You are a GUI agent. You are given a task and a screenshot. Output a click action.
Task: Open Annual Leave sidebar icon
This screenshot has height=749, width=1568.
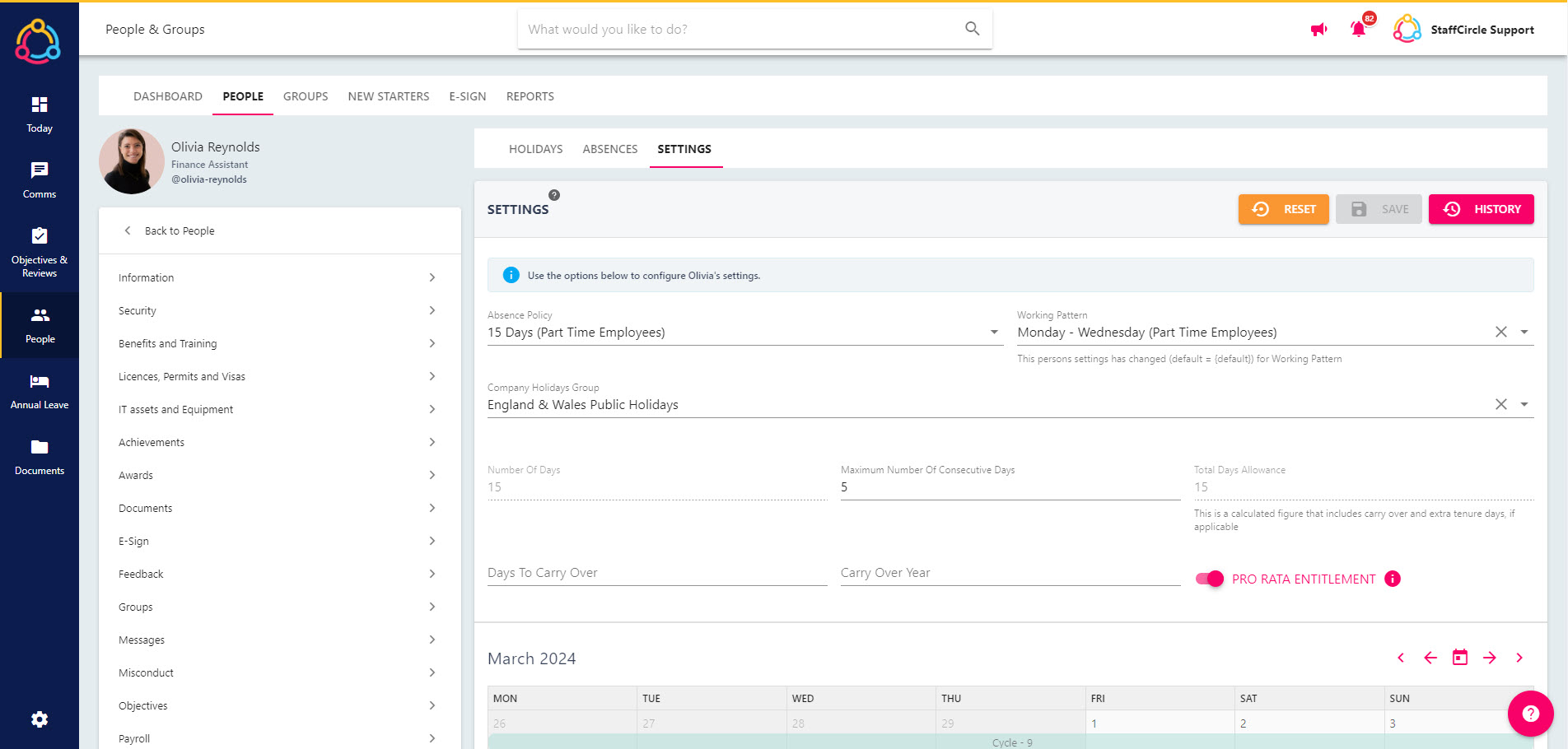coord(40,391)
